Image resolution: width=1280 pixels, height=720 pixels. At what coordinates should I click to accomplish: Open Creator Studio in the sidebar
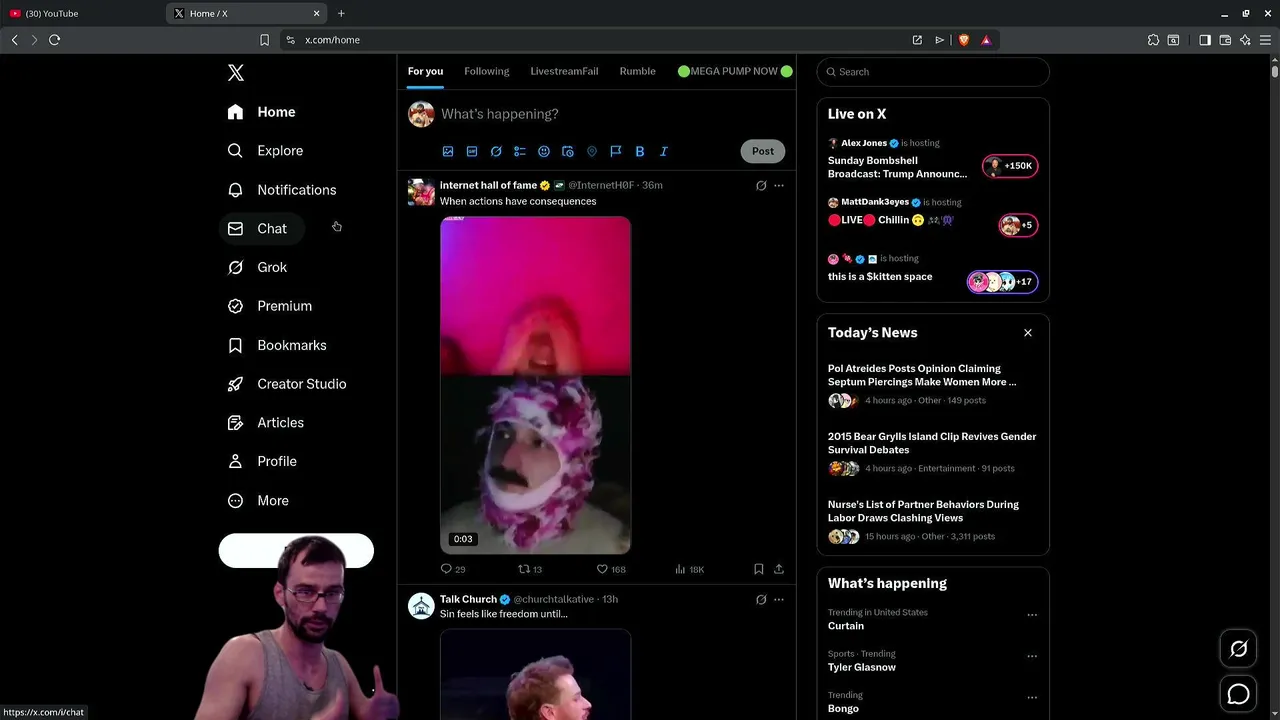pyautogui.click(x=287, y=384)
